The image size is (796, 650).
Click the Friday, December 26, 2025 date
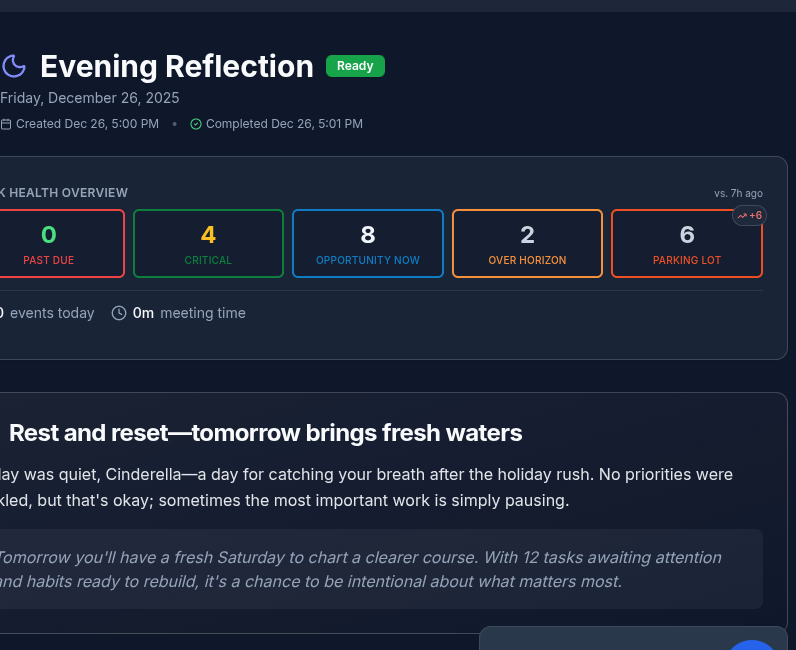[90, 98]
